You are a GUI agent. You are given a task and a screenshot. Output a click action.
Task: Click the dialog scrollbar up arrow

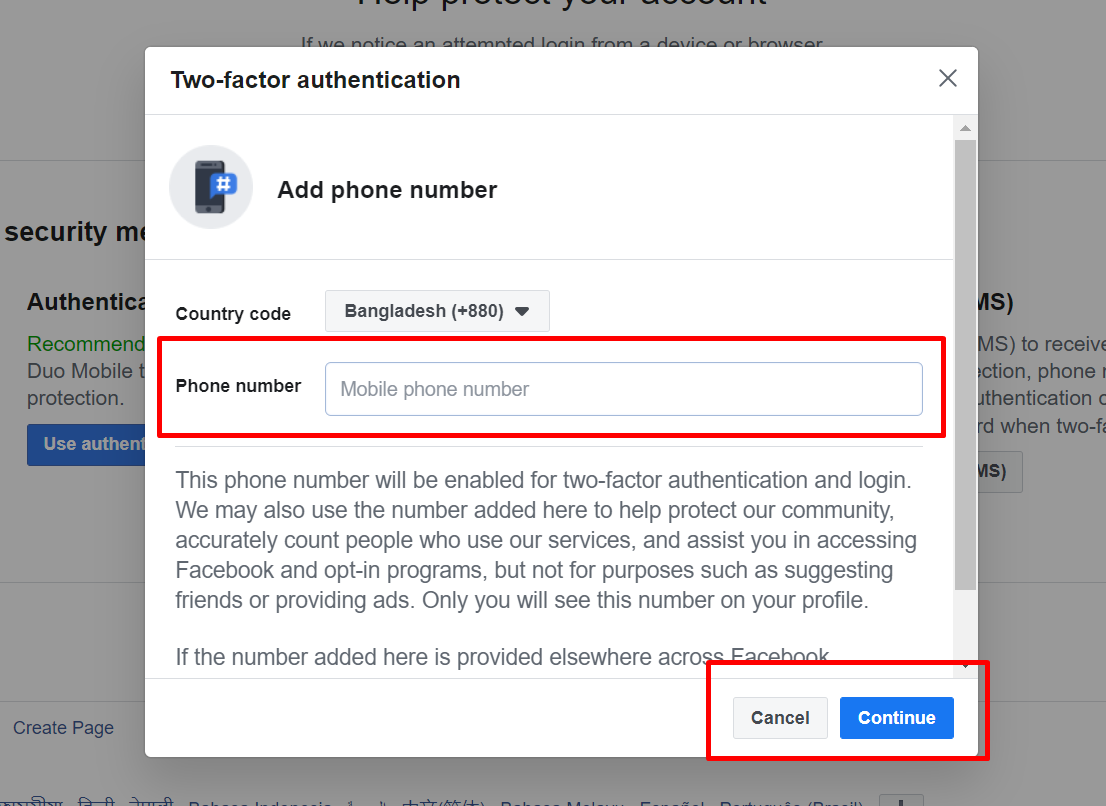pos(965,128)
